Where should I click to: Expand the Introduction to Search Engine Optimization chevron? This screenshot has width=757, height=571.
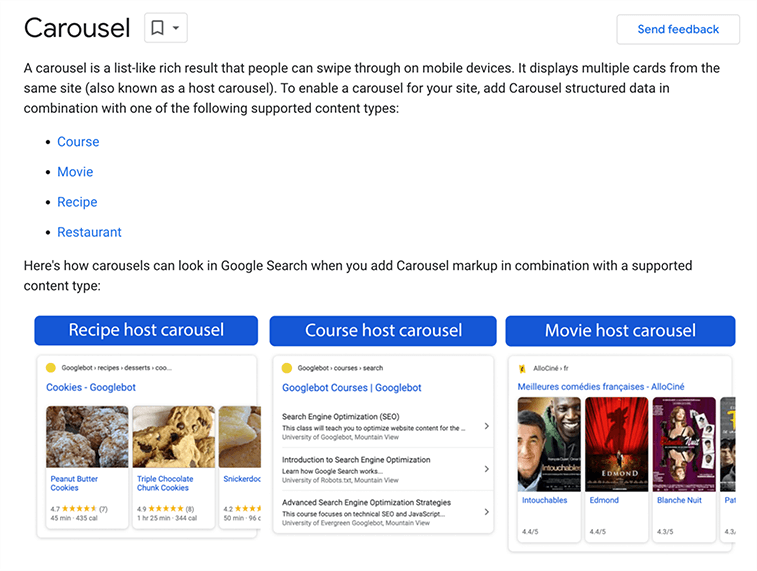[x=486, y=469]
